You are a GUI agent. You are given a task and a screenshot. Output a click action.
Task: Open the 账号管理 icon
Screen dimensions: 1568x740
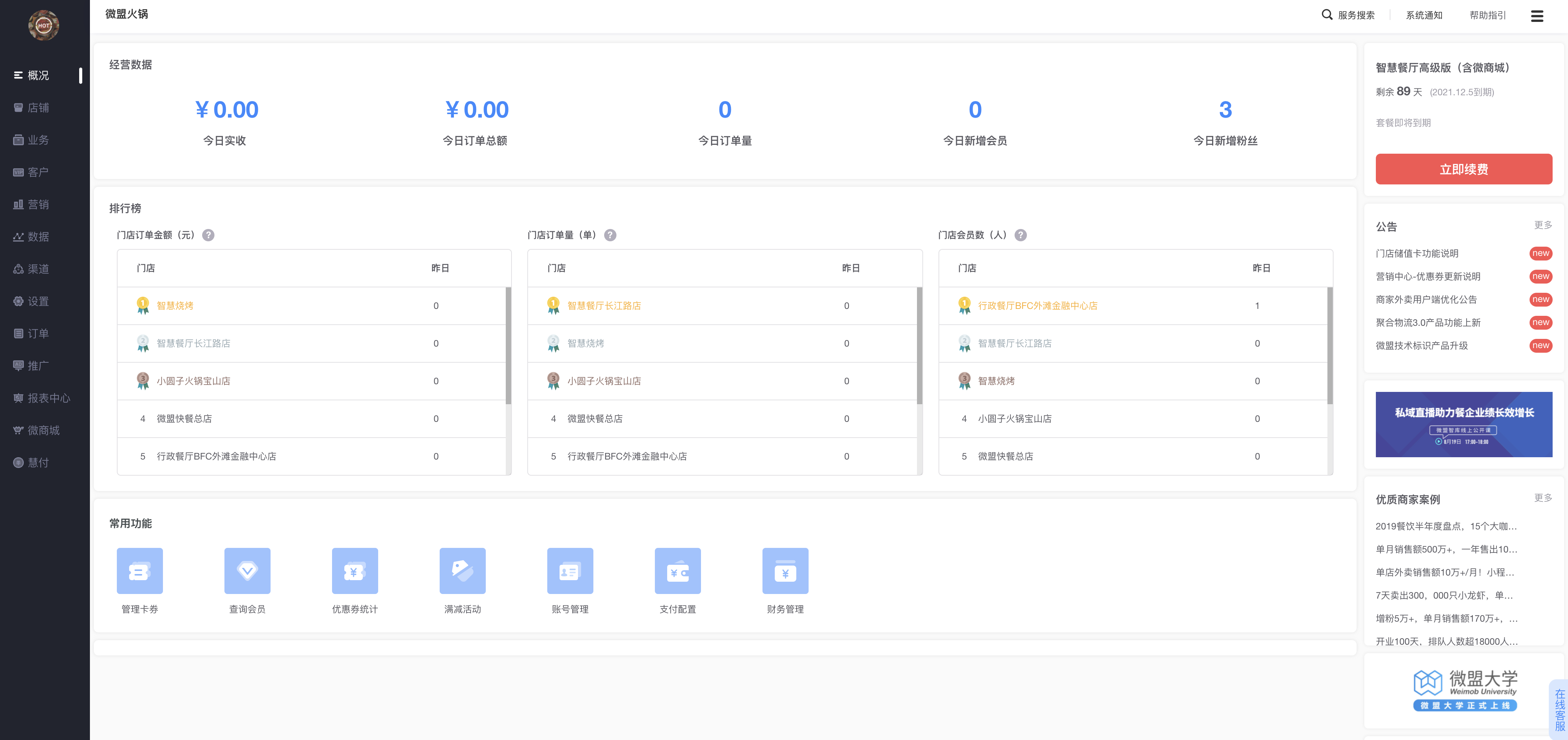tap(570, 570)
